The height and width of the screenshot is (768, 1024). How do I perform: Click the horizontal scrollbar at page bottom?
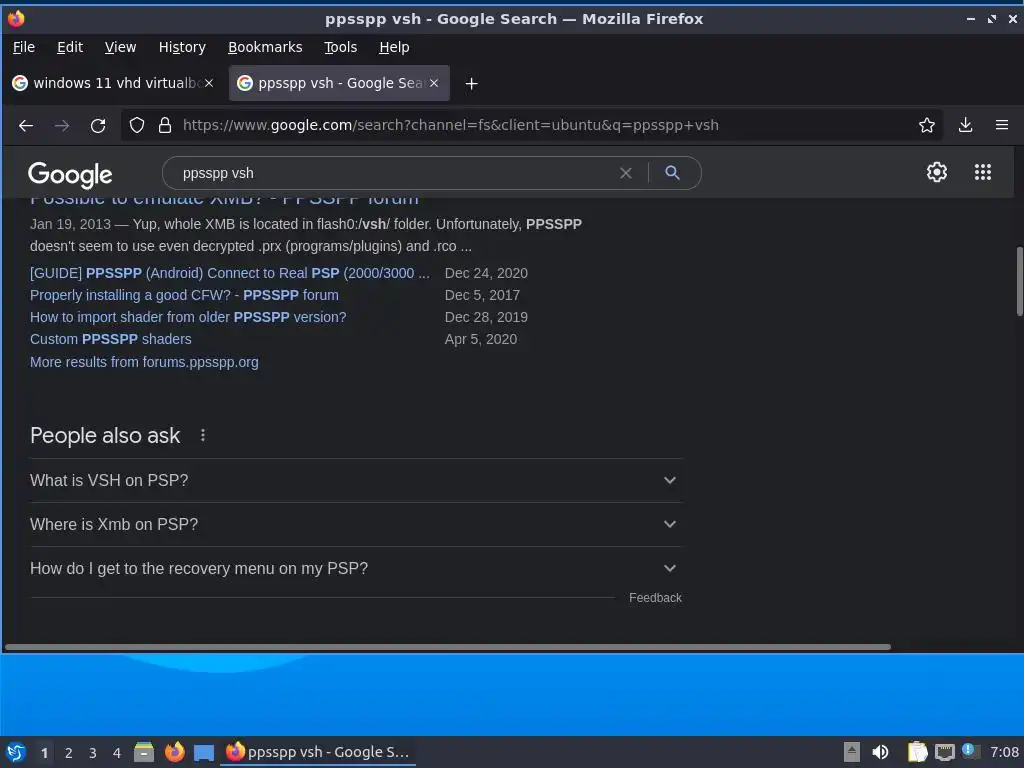click(448, 647)
